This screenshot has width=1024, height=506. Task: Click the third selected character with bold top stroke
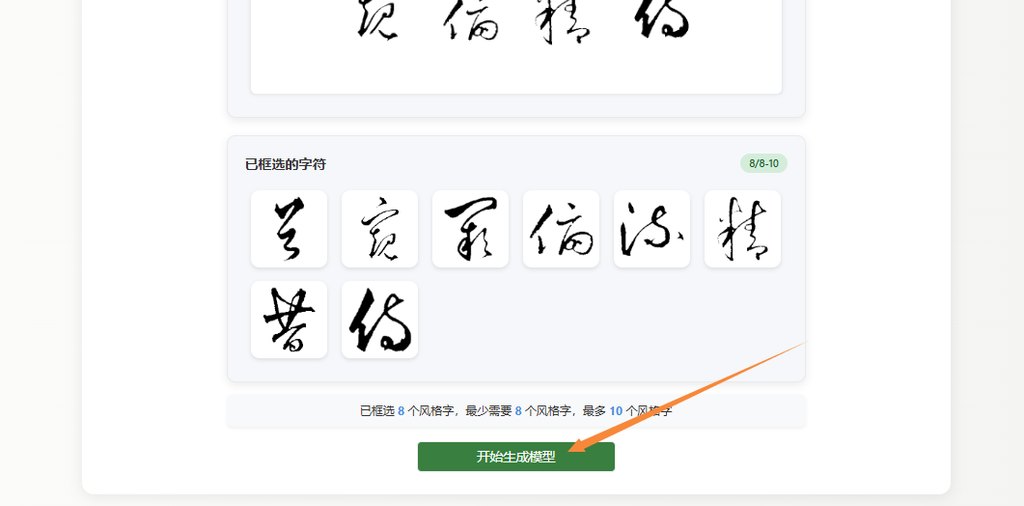pyautogui.click(x=470, y=229)
